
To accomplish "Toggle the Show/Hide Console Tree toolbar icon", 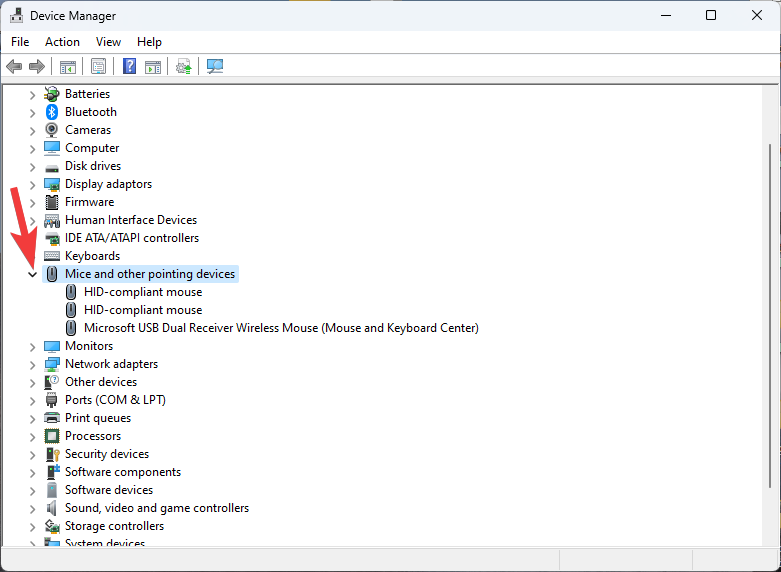I will click(x=68, y=66).
